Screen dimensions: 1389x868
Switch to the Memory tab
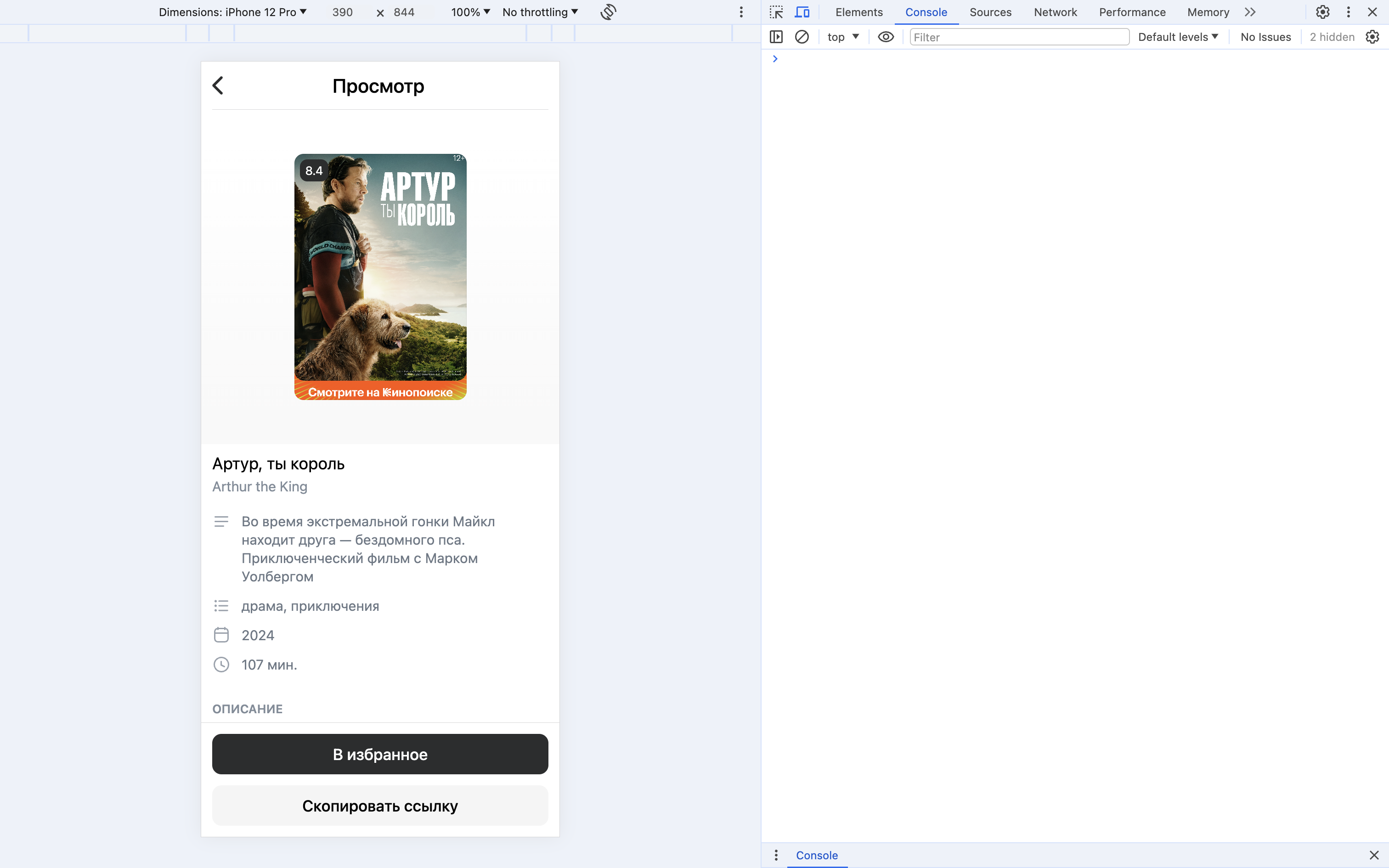click(1208, 12)
